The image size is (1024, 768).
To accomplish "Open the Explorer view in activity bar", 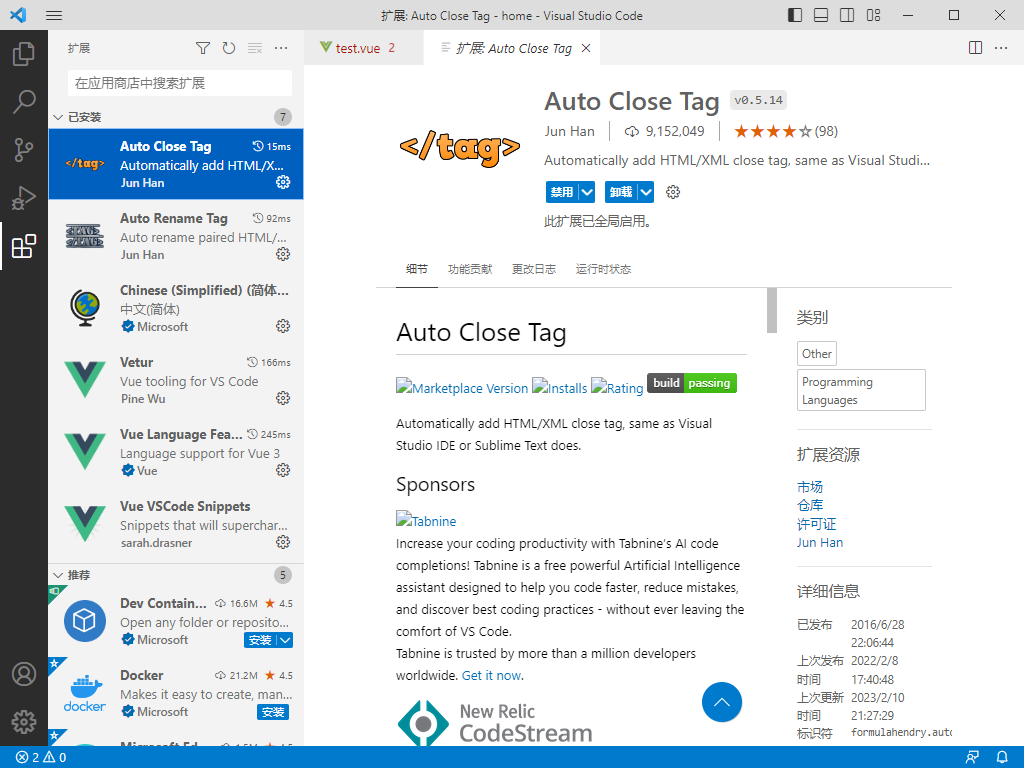I will (x=24, y=53).
